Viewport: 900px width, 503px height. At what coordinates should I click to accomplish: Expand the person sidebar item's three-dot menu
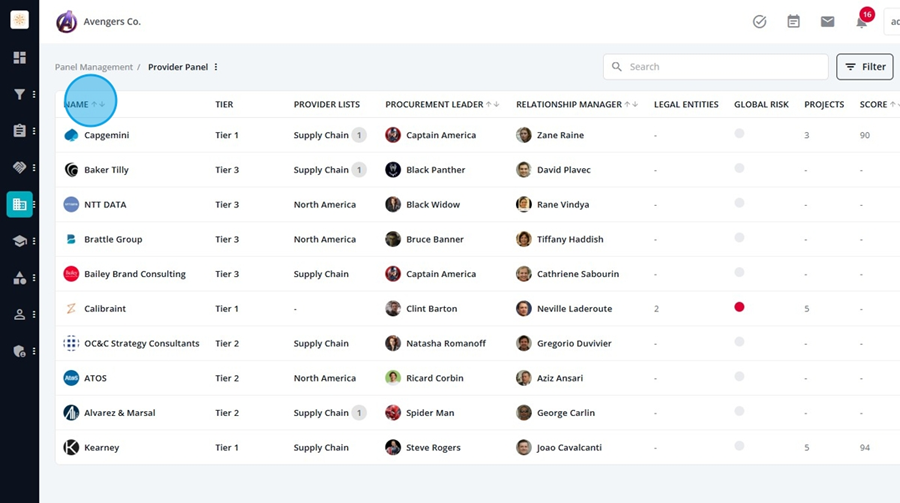(34, 314)
